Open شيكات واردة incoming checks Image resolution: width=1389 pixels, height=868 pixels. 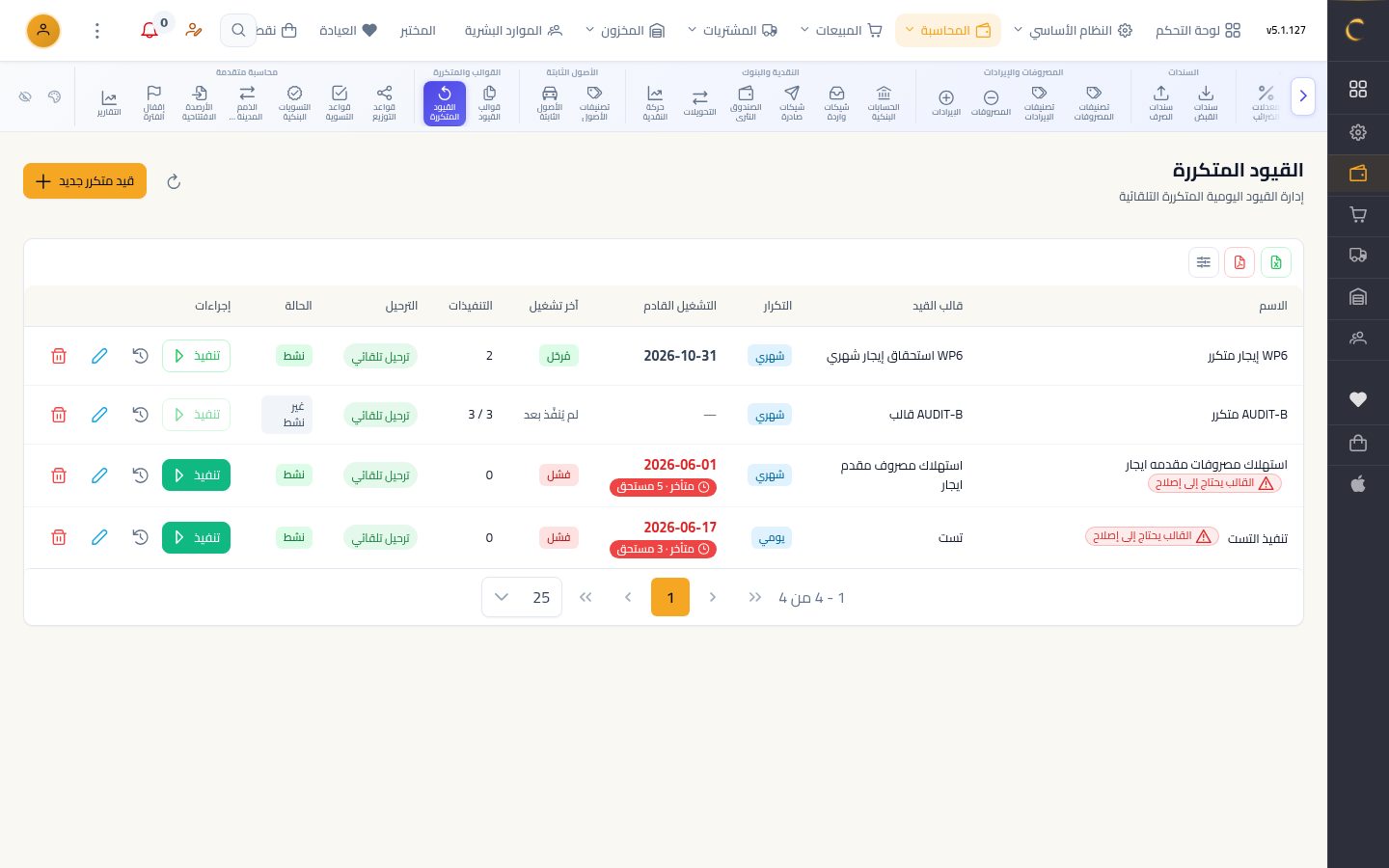coord(836,103)
